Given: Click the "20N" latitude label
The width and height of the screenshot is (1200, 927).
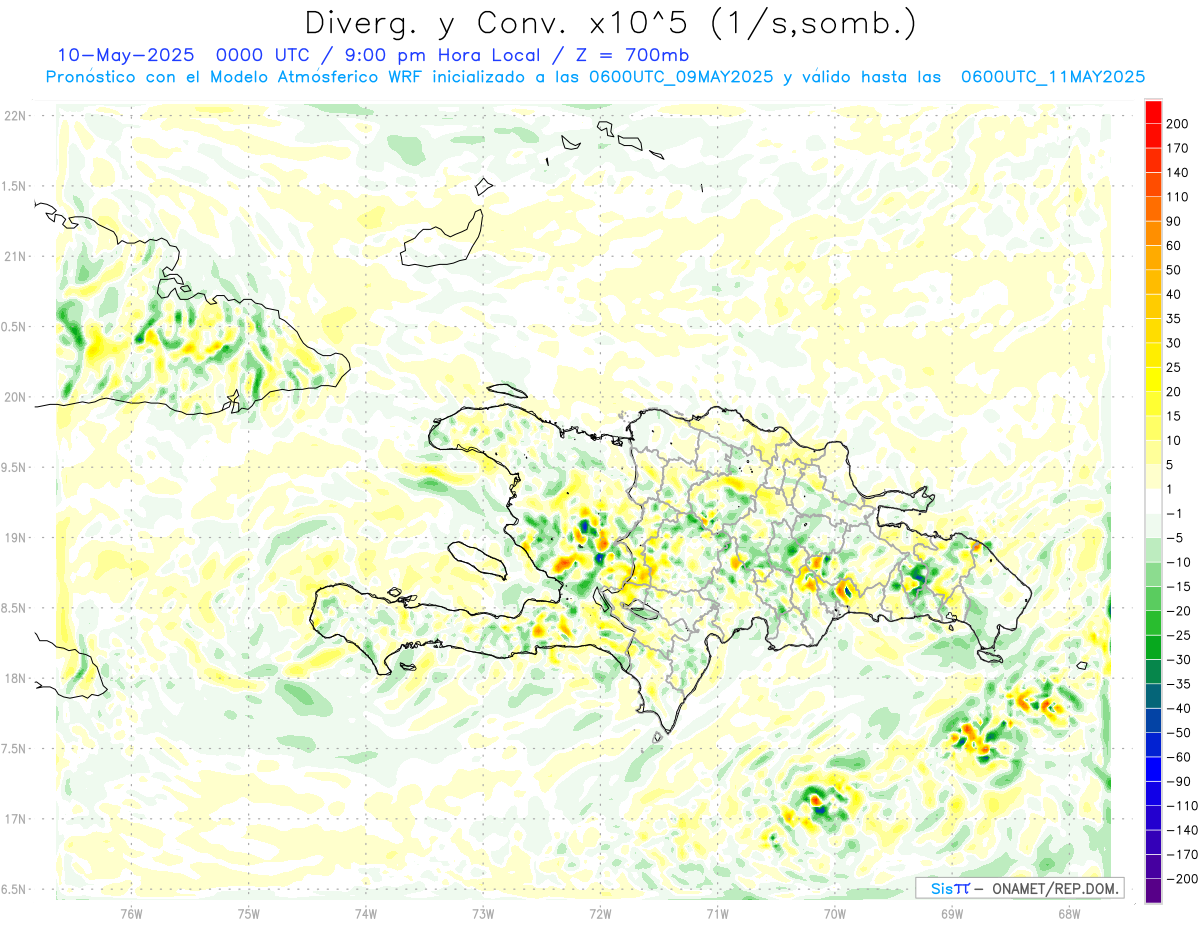Looking at the screenshot, I should click(15, 397).
